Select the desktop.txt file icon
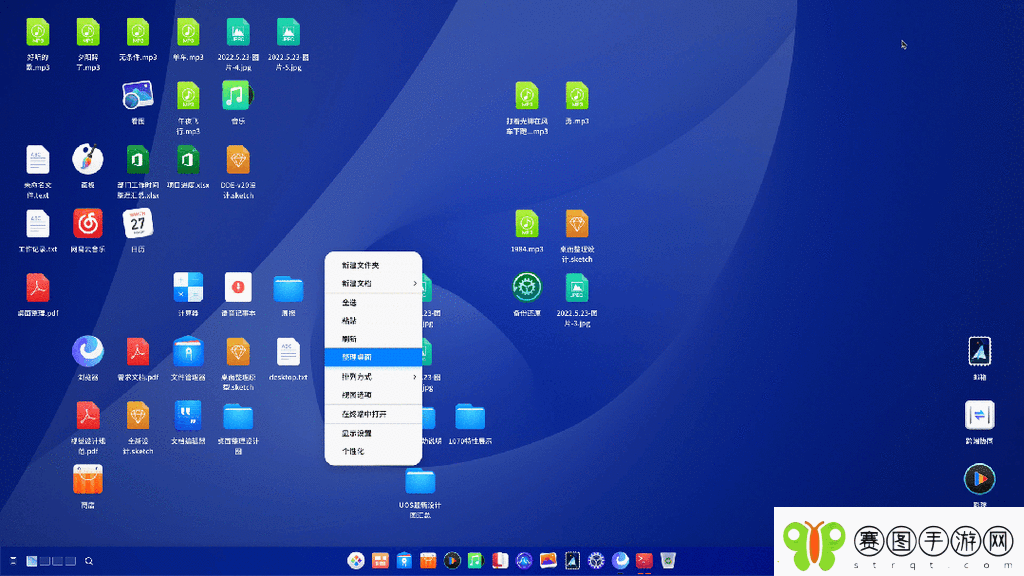Screen dimensions: 1024x576 (288, 352)
